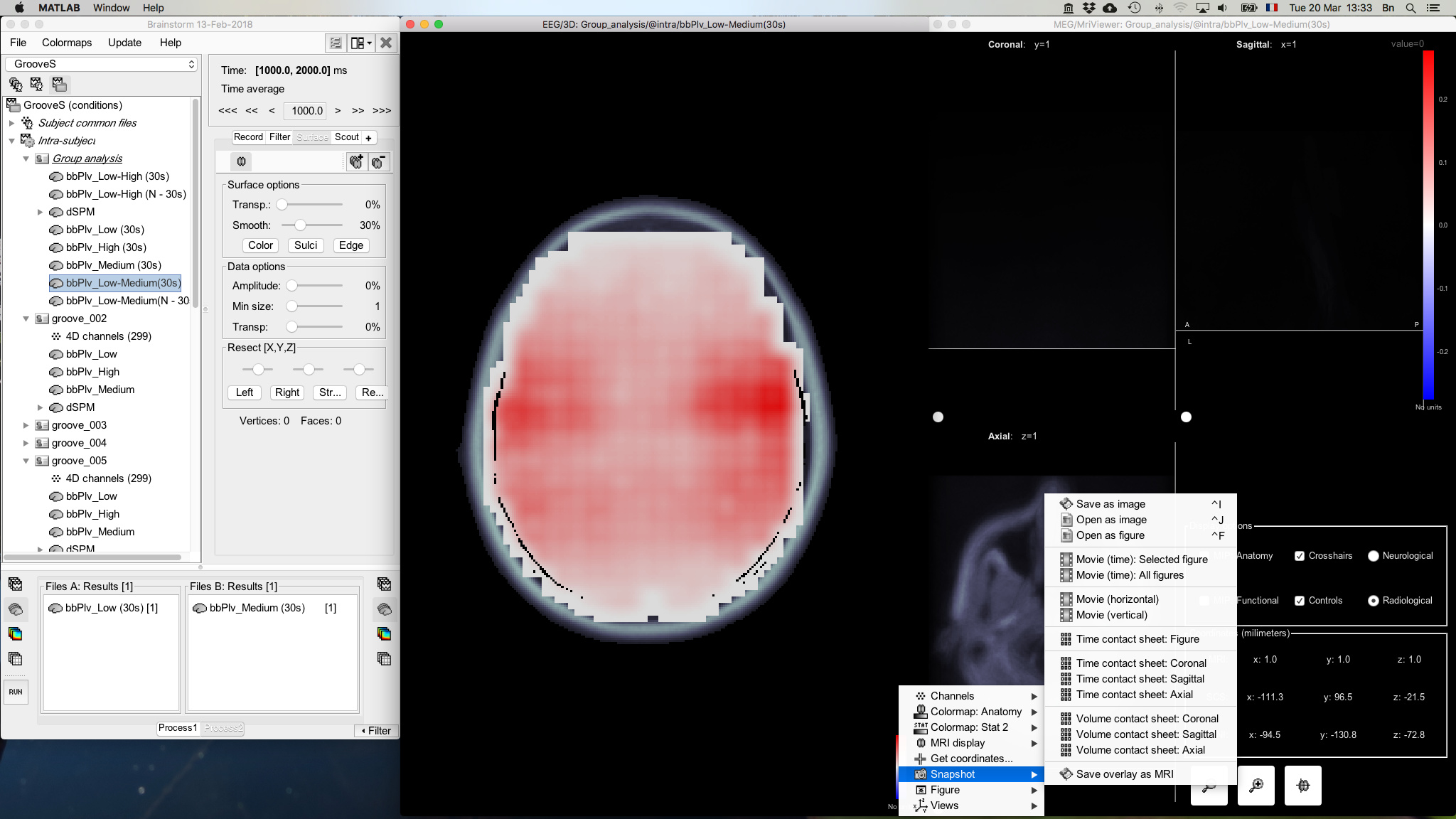Click the Filter button at panel bottom
Viewport: 1456px width, 819px height.
coord(376,731)
